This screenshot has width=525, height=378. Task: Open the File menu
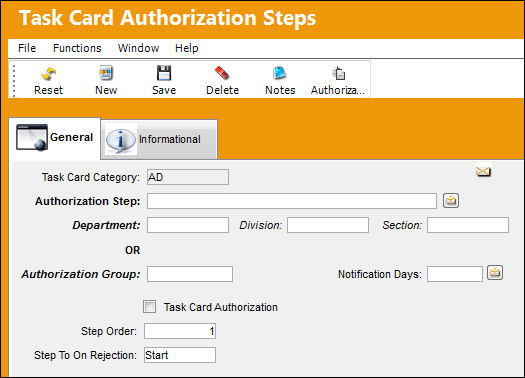tap(27, 48)
